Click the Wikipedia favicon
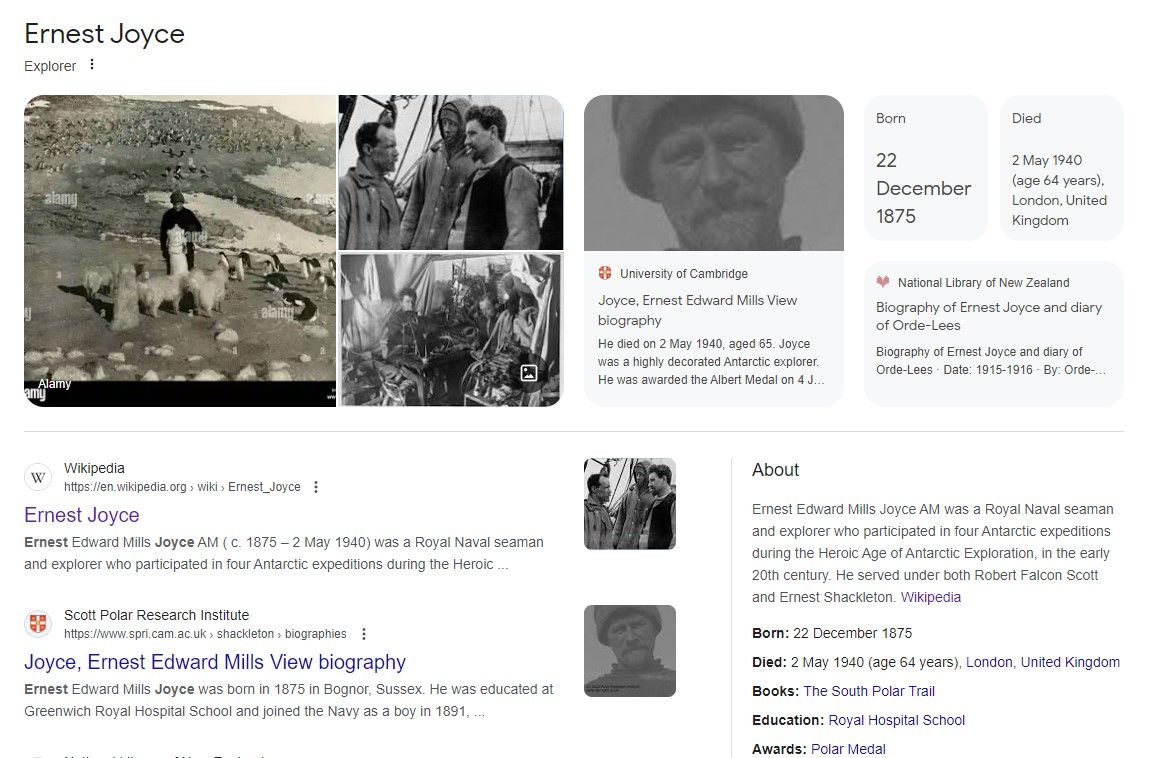Image resolution: width=1150 pixels, height=758 pixels. [x=38, y=477]
